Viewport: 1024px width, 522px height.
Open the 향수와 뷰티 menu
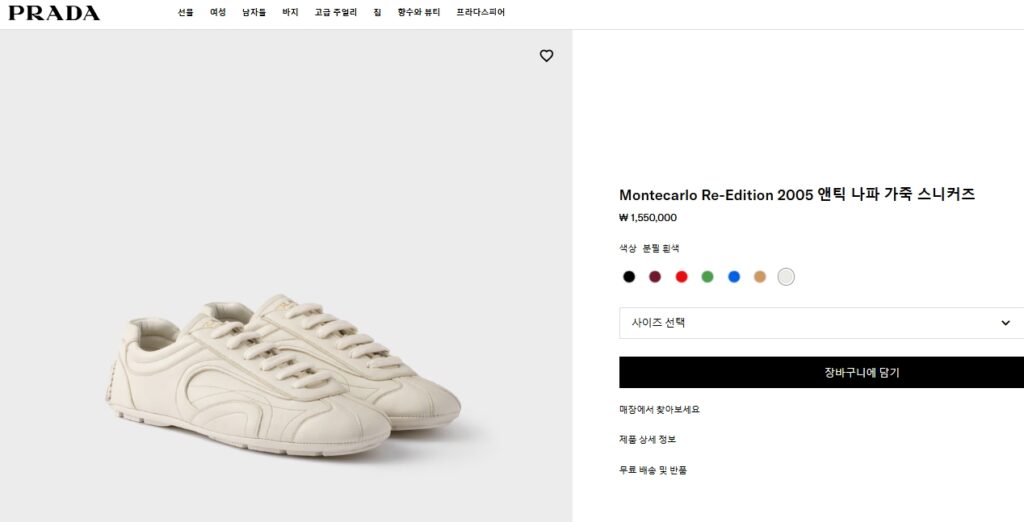(419, 13)
